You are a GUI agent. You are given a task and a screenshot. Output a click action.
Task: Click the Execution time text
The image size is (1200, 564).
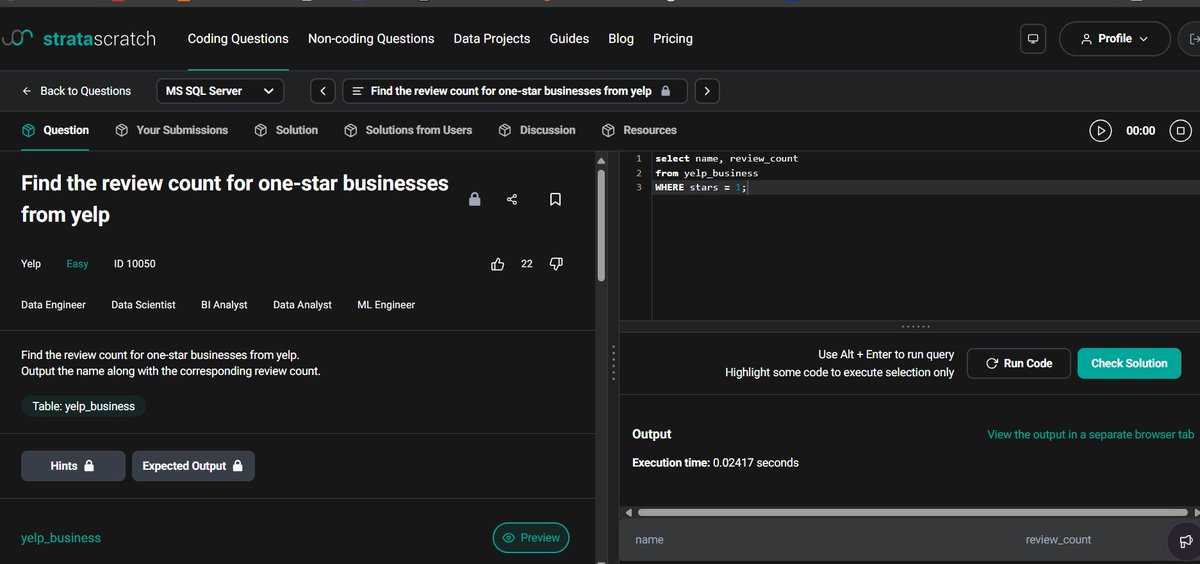[715, 463]
